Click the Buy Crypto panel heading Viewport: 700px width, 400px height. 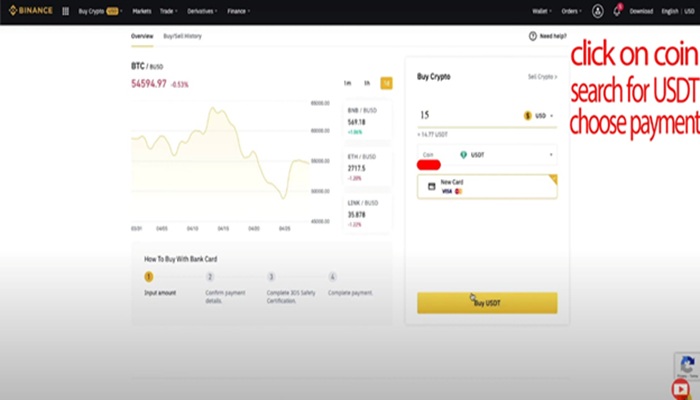pos(433,77)
